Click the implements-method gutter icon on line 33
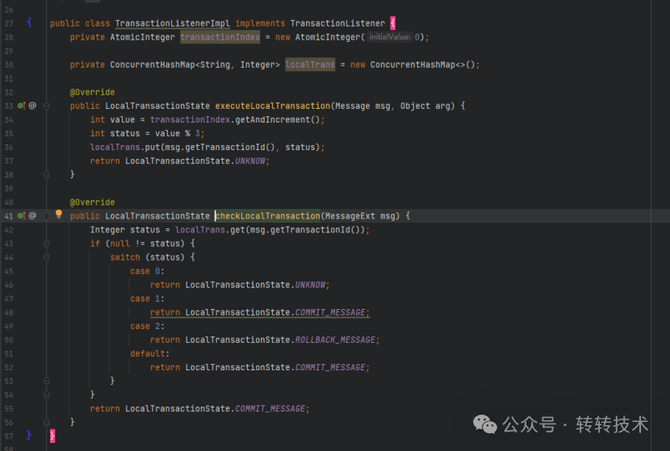670x451 pixels. [21, 105]
